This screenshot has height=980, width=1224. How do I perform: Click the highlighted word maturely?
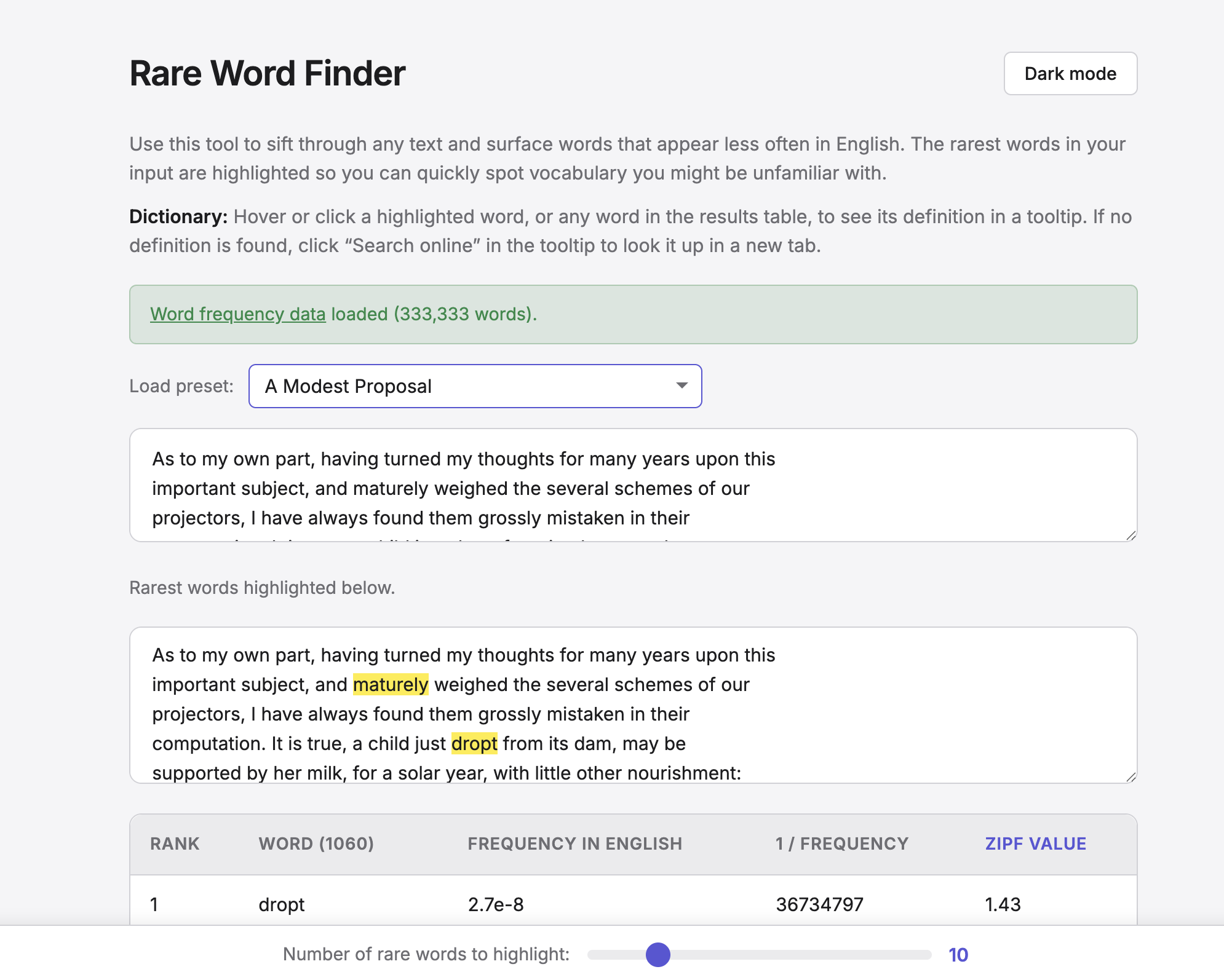point(390,684)
